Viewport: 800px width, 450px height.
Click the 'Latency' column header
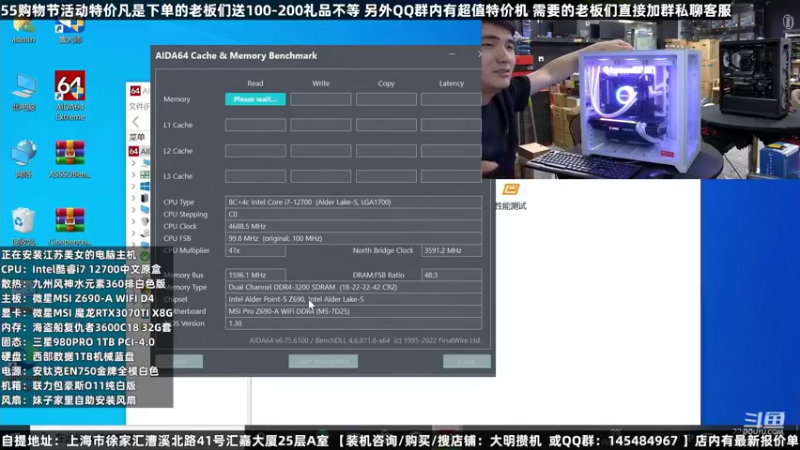click(452, 83)
